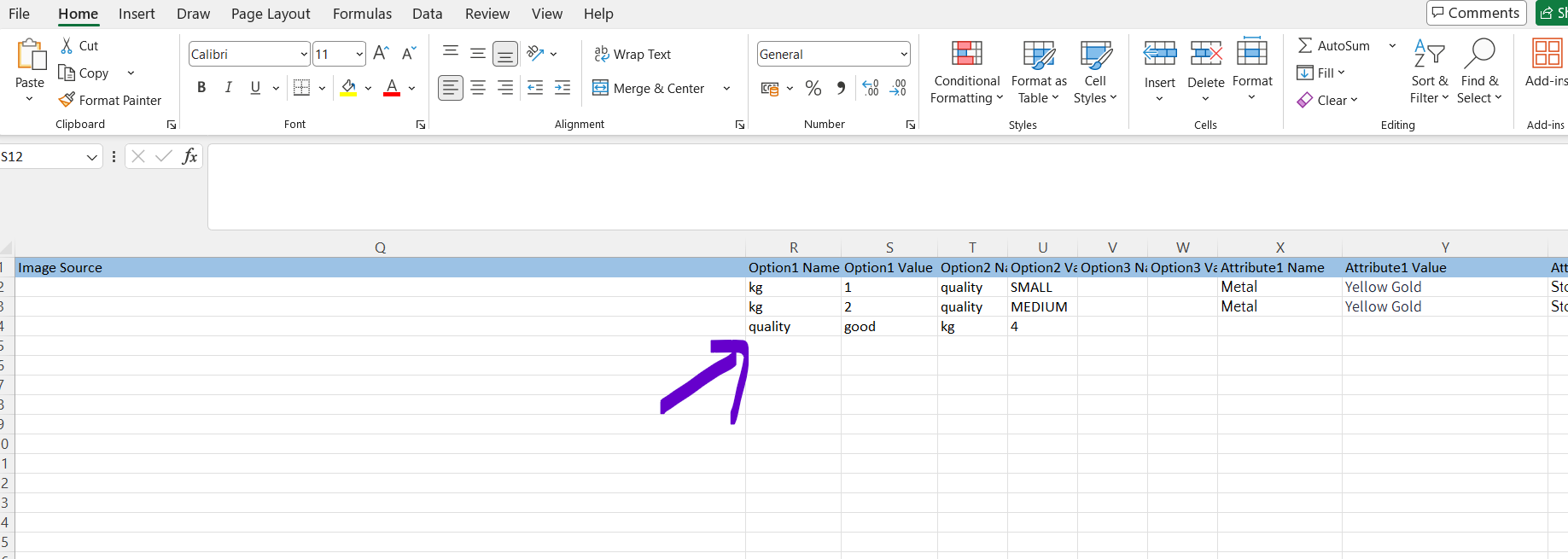1568x559 pixels.
Task: Decrease font size with small A icon
Action: [x=409, y=53]
